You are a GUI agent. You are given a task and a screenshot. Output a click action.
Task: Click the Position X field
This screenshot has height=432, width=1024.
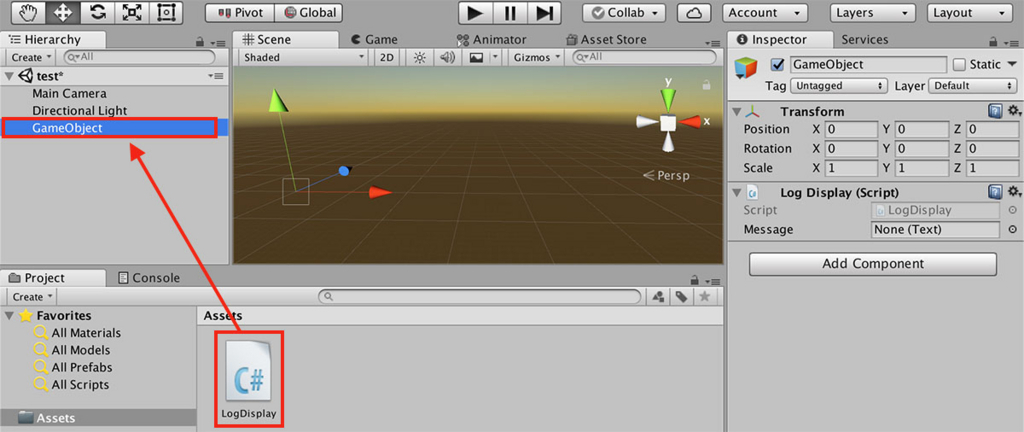coord(851,129)
